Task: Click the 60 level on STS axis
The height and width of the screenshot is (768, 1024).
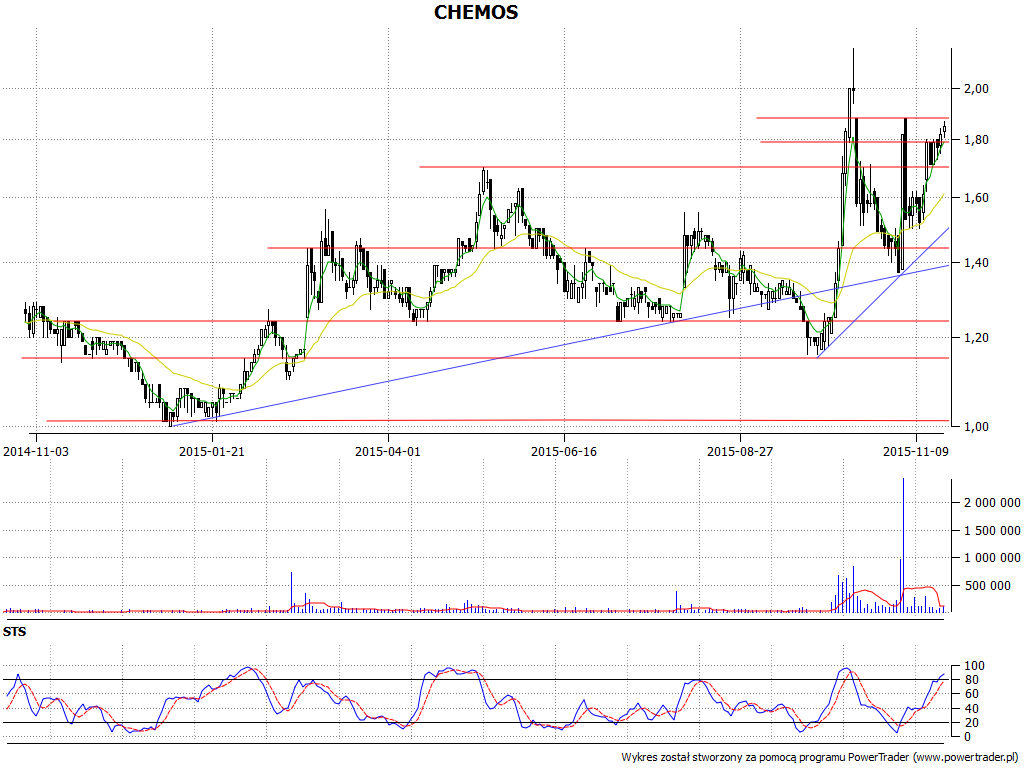Action: click(x=971, y=694)
